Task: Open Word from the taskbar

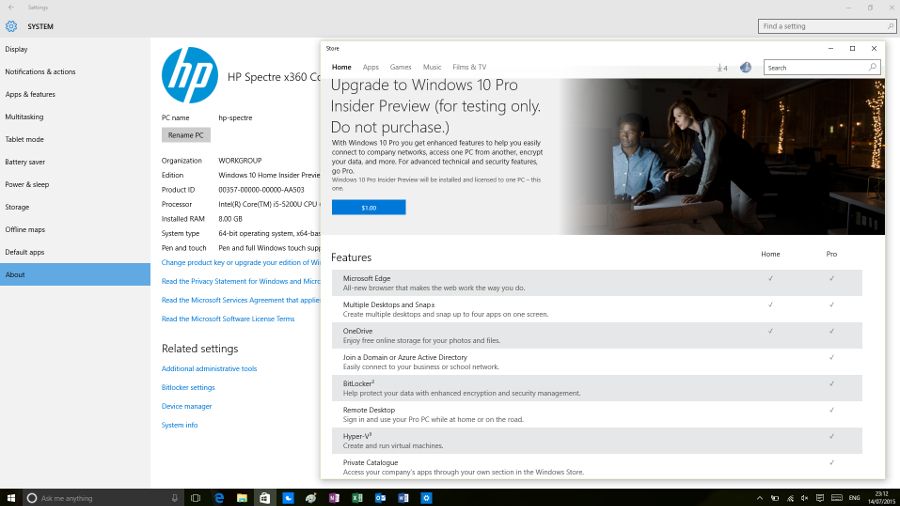Action: (x=403, y=498)
